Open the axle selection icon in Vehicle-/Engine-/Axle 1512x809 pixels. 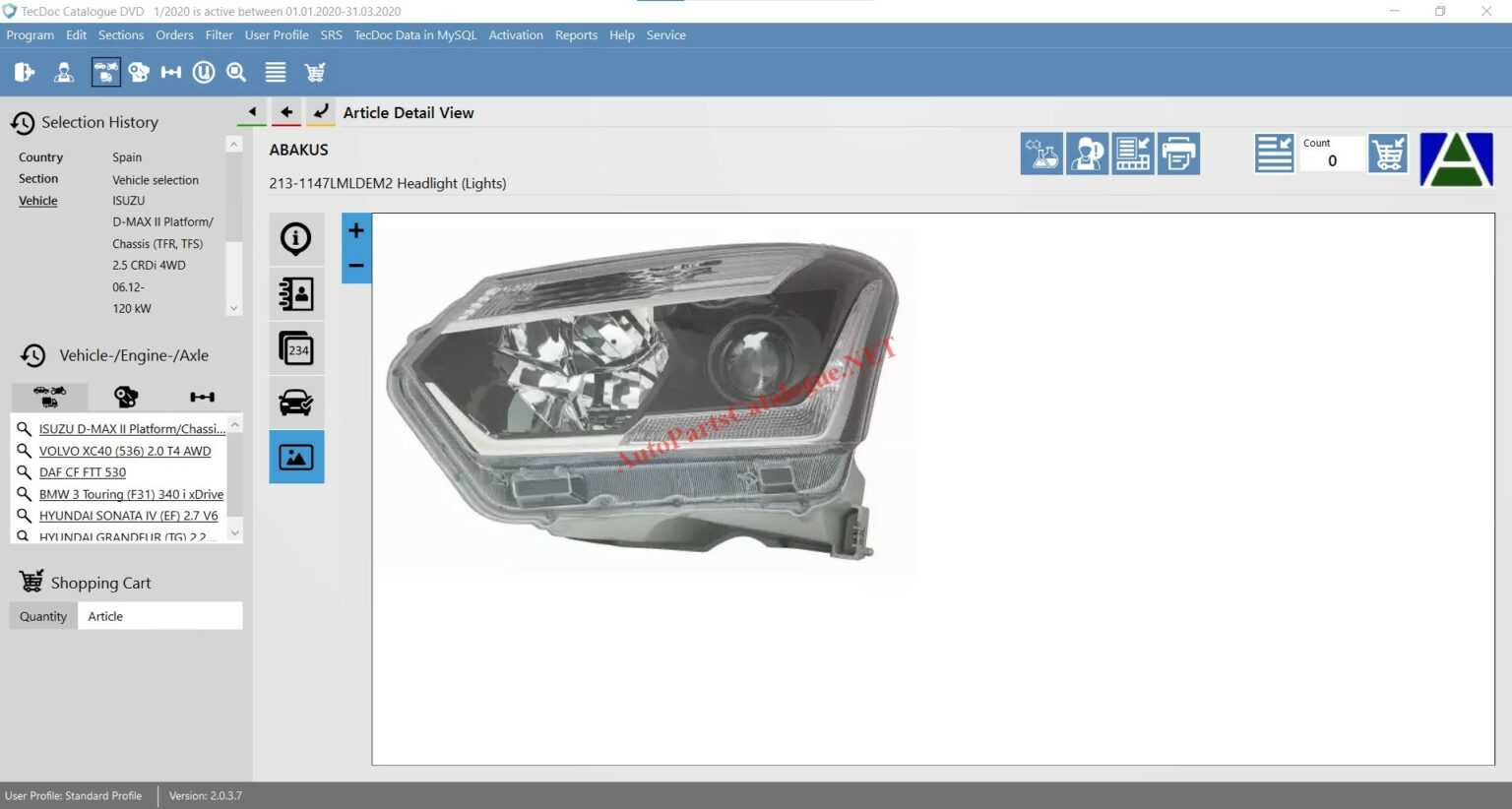click(x=202, y=397)
